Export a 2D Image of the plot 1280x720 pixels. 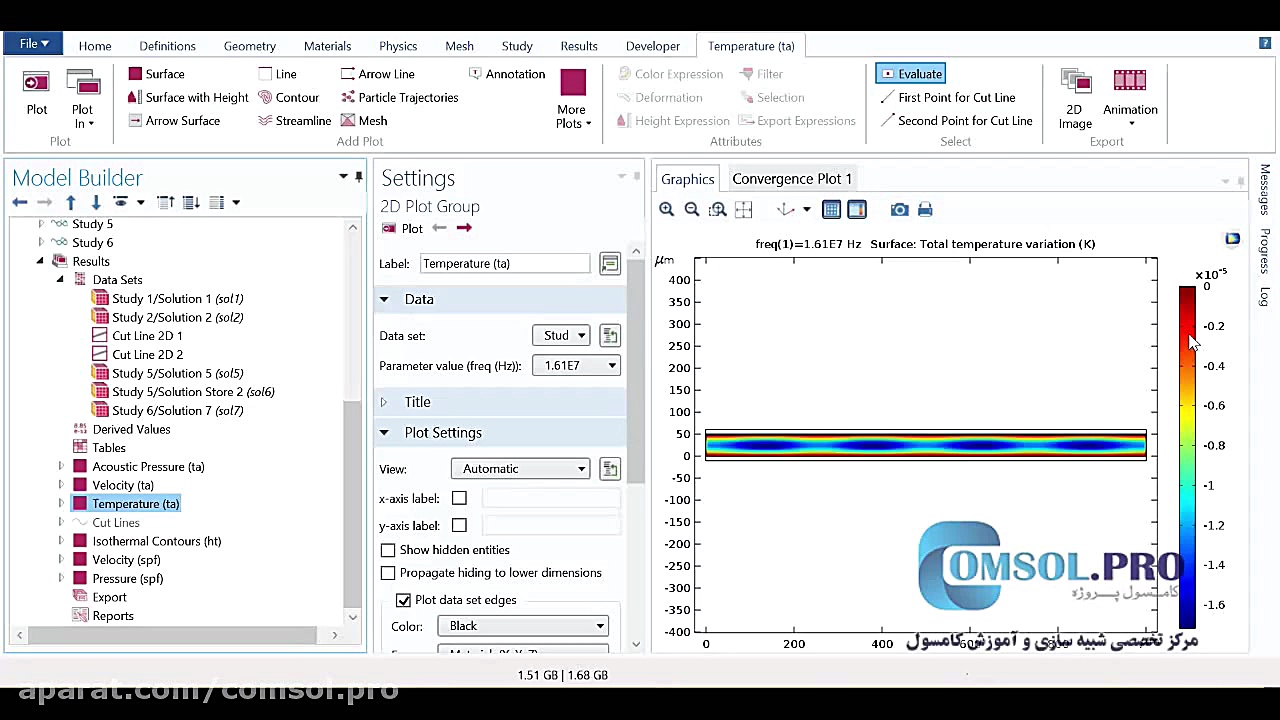[x=1075, y=98]
